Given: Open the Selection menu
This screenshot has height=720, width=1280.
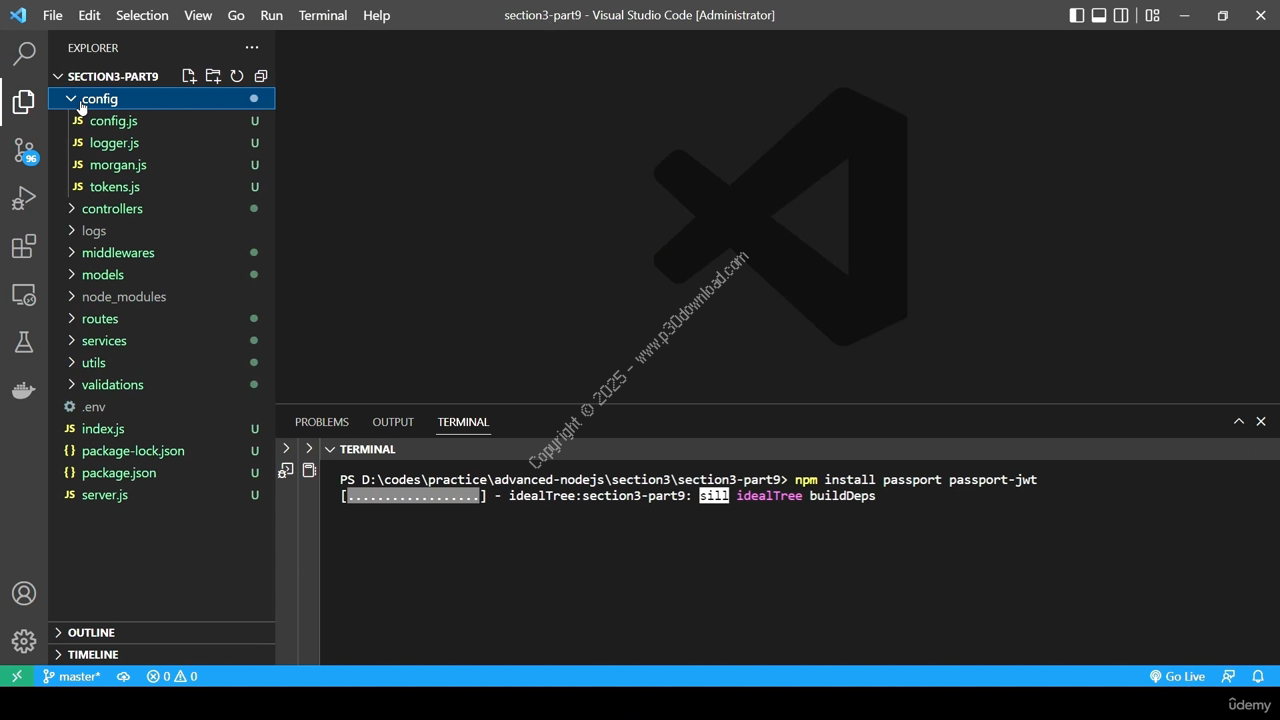Looking at the screenshot, I should point(142,15).
